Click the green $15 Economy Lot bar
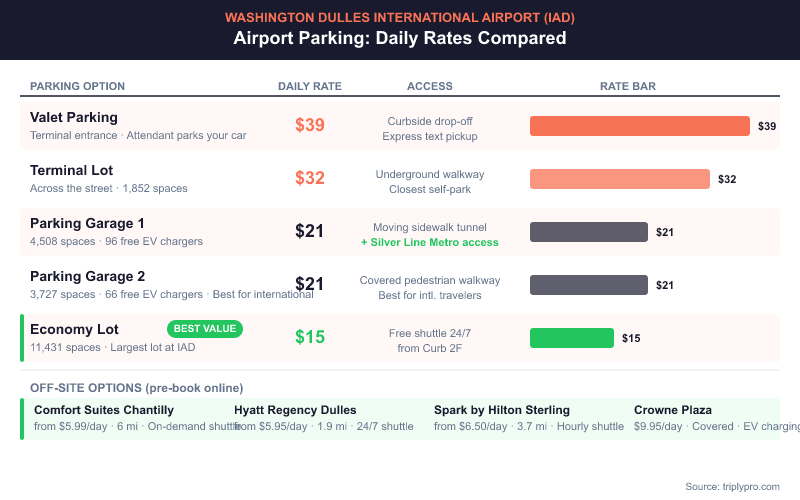Image resolution: width=800 pixels, height=500 pixels. 571,338
